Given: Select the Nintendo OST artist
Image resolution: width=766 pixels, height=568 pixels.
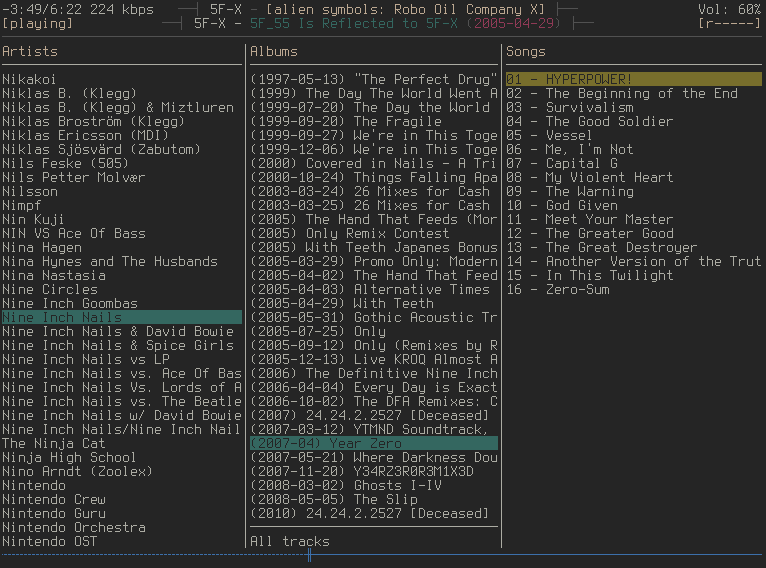Looking at the screenshot, I should (x=50, y=541).
